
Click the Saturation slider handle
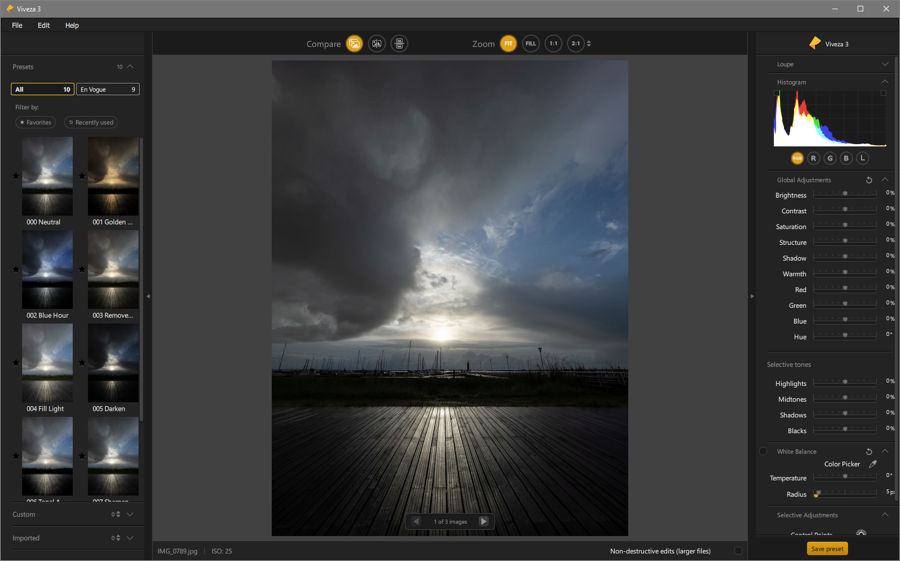[x=845, y=225]
